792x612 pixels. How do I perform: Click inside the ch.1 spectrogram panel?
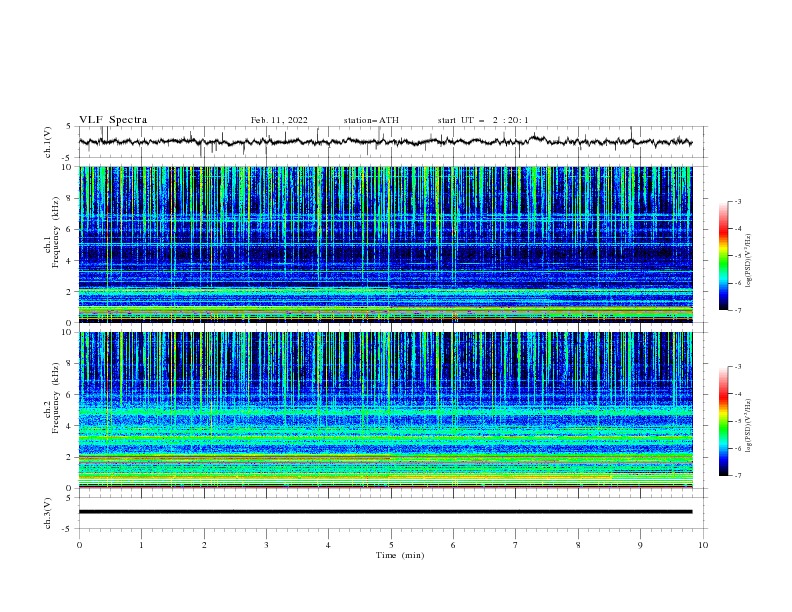pyautogui.click(x=385, y=244)
